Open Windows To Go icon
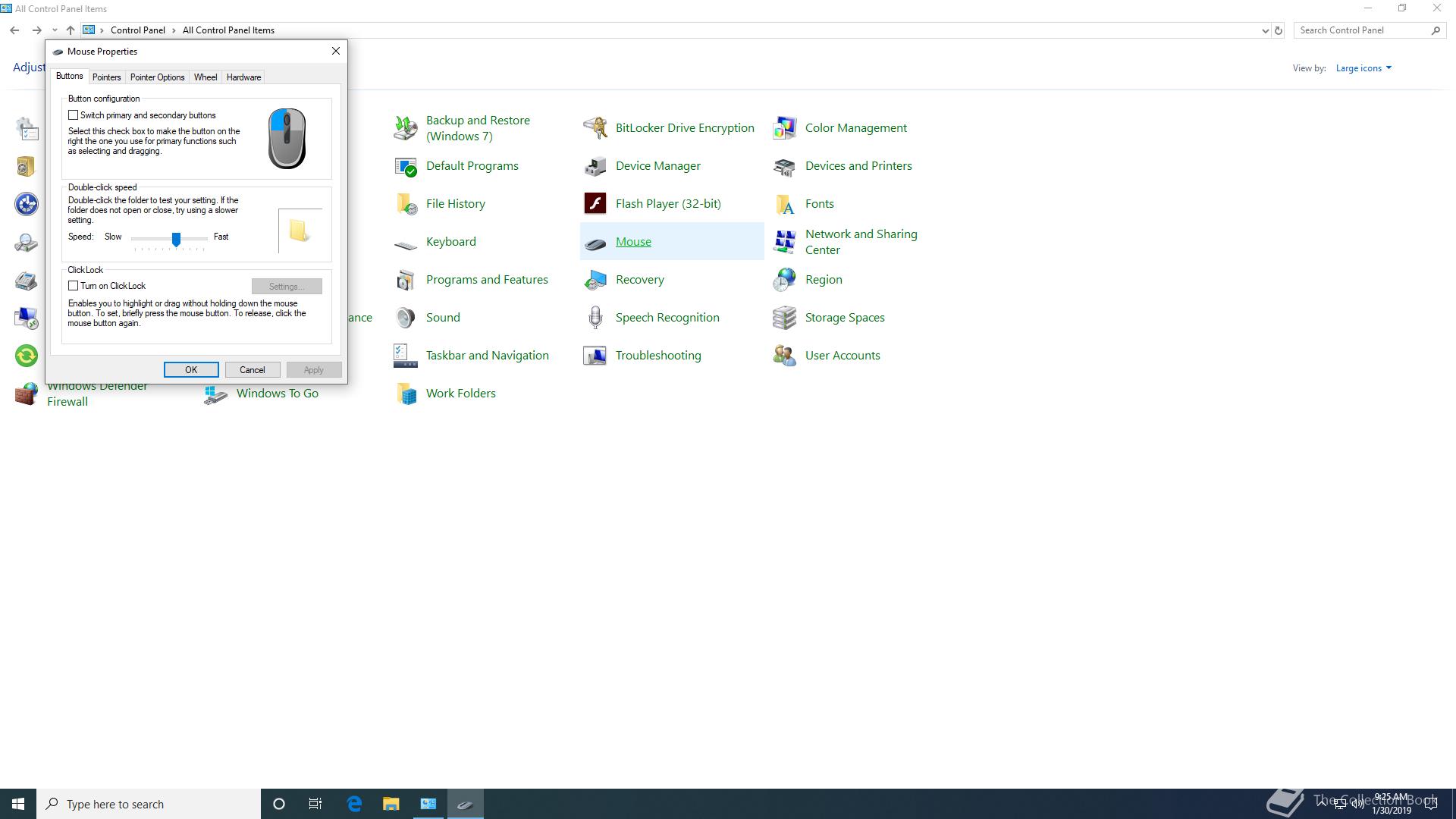The height and width of the screenshot is (819, 1456). (x=216, y=395)
